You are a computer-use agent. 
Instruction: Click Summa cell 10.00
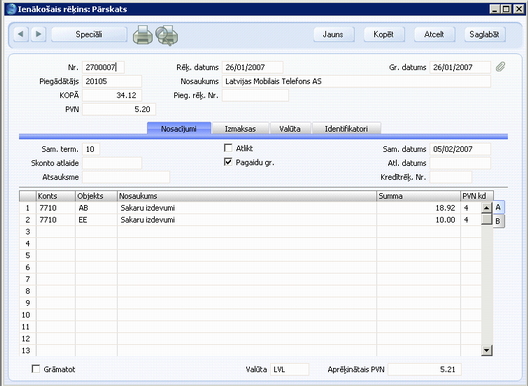click(419, 220)
